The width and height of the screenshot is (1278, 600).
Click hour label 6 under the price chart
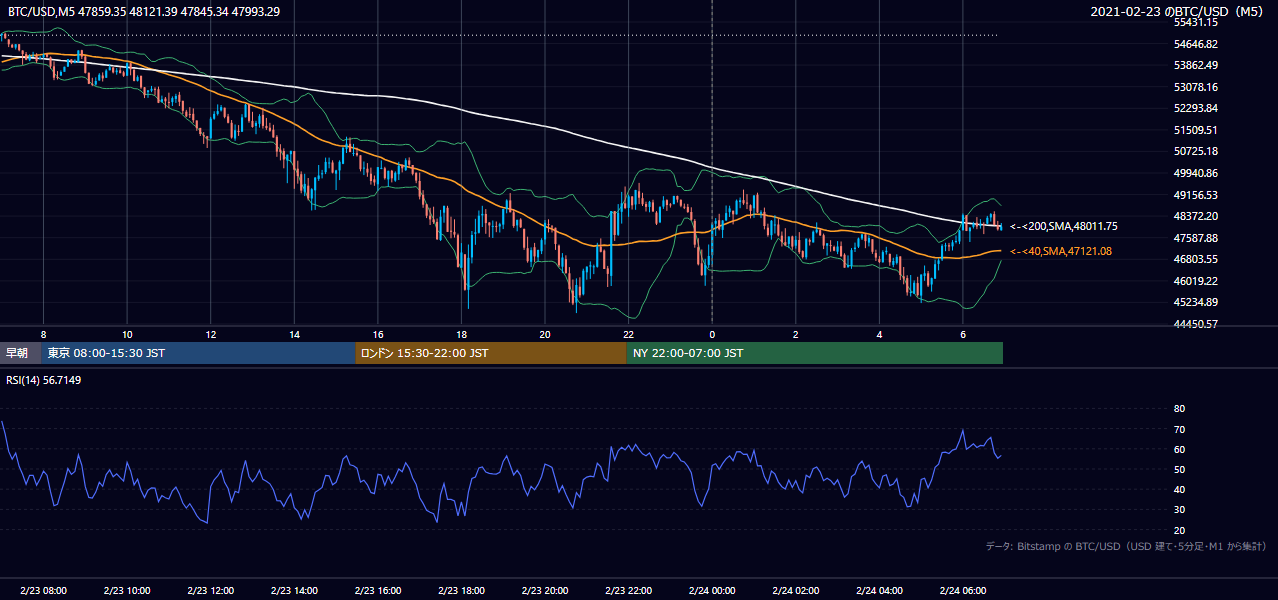(x=962, y=334)
